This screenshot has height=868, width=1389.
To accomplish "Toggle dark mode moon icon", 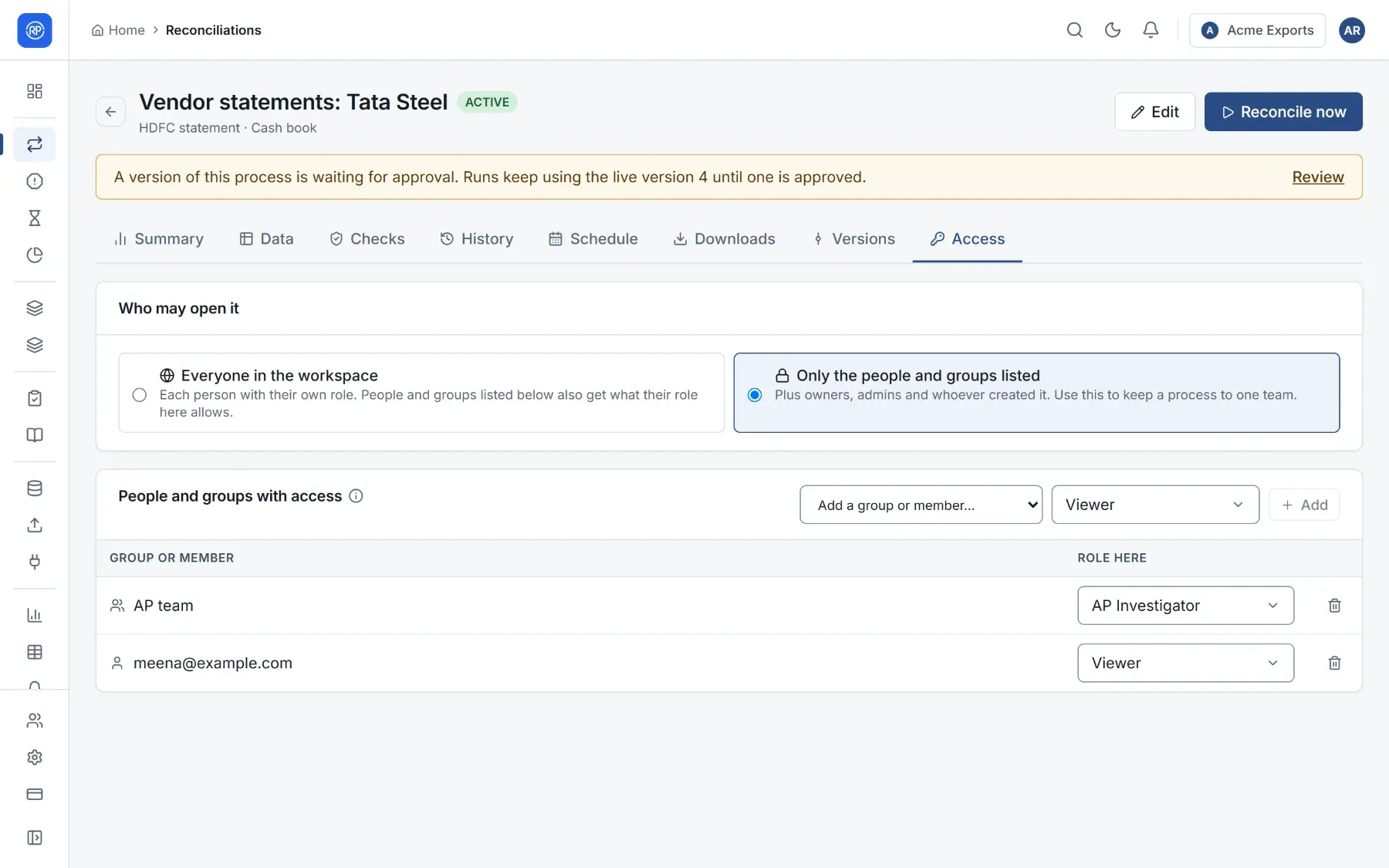I will (1112, 30).
